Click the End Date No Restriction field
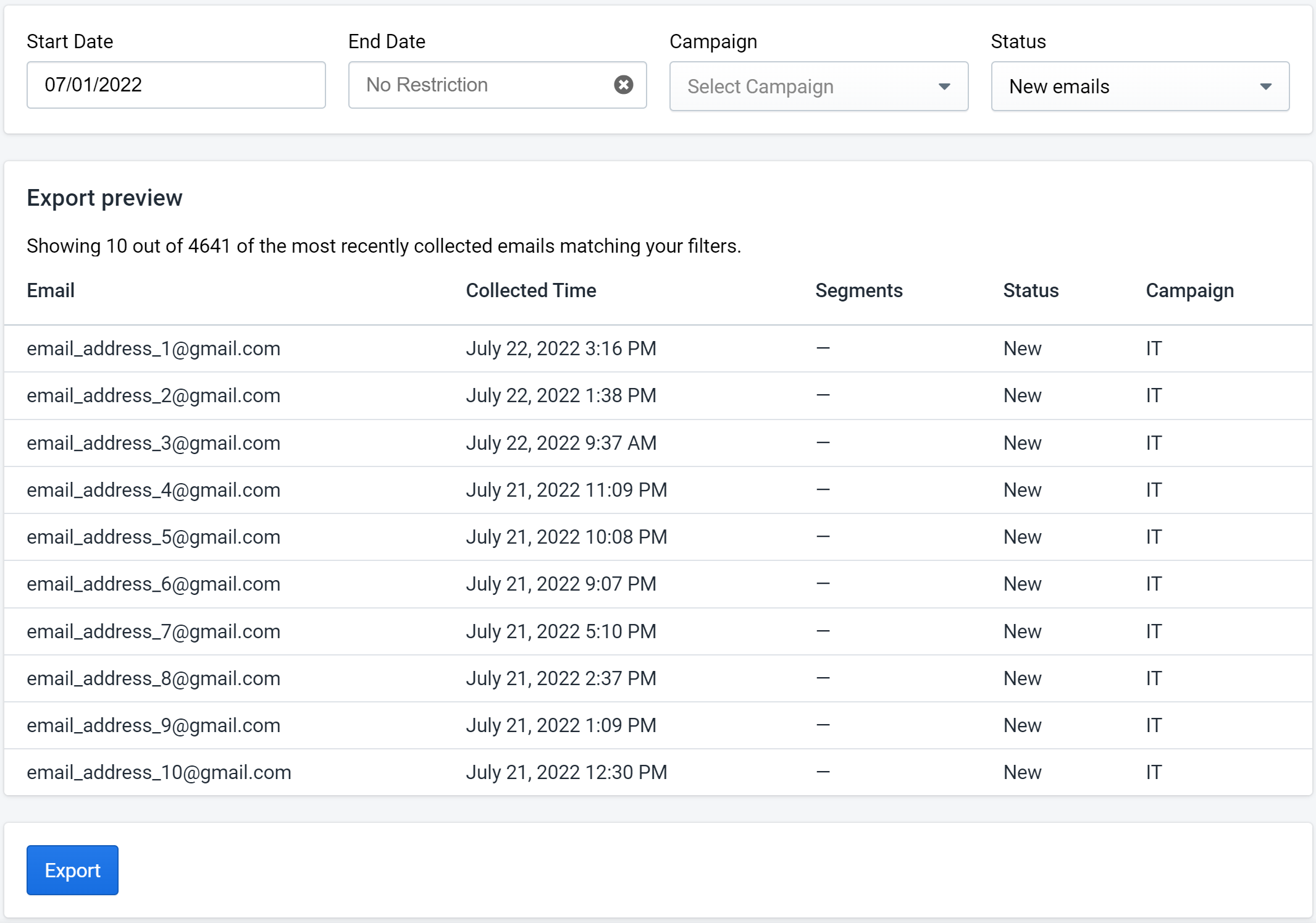This screenshot has width=1316, height=923. [497, 85]
